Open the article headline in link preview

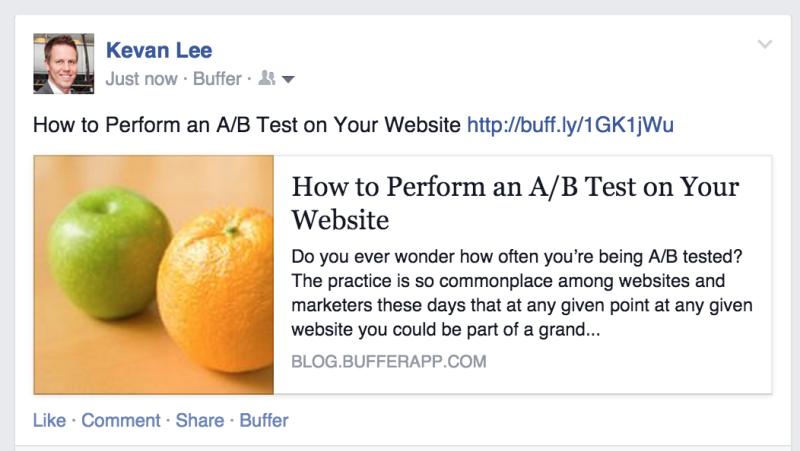pyautogui.click(x=515, y=203)
